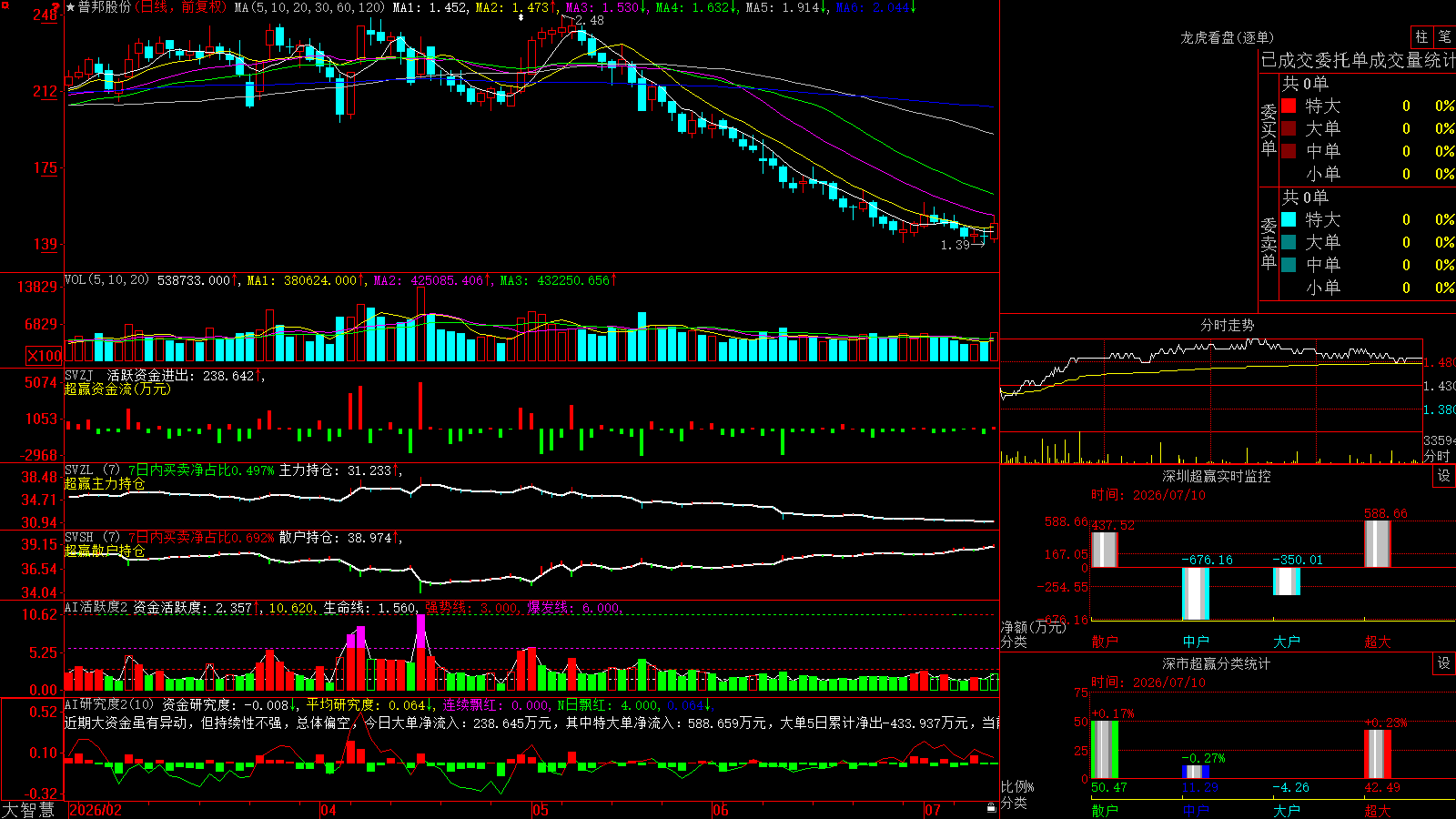The image size is (1456, 819).
Task: Click the 深圳超赢实时监控 panel title
Action: pyautogui.click(x=1217, y=476)
